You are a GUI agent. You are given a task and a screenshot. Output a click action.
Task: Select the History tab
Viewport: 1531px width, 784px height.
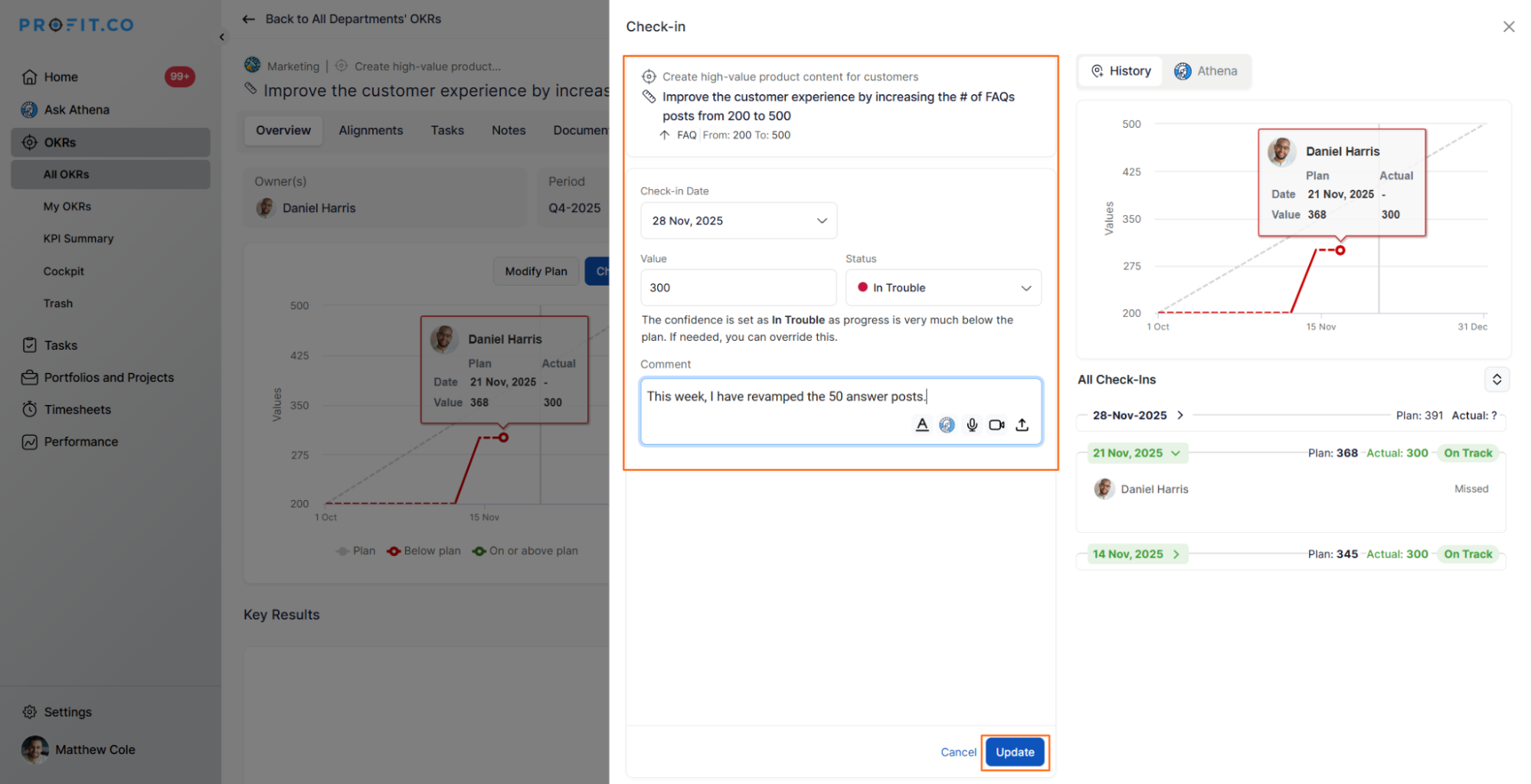(1120, 71)
